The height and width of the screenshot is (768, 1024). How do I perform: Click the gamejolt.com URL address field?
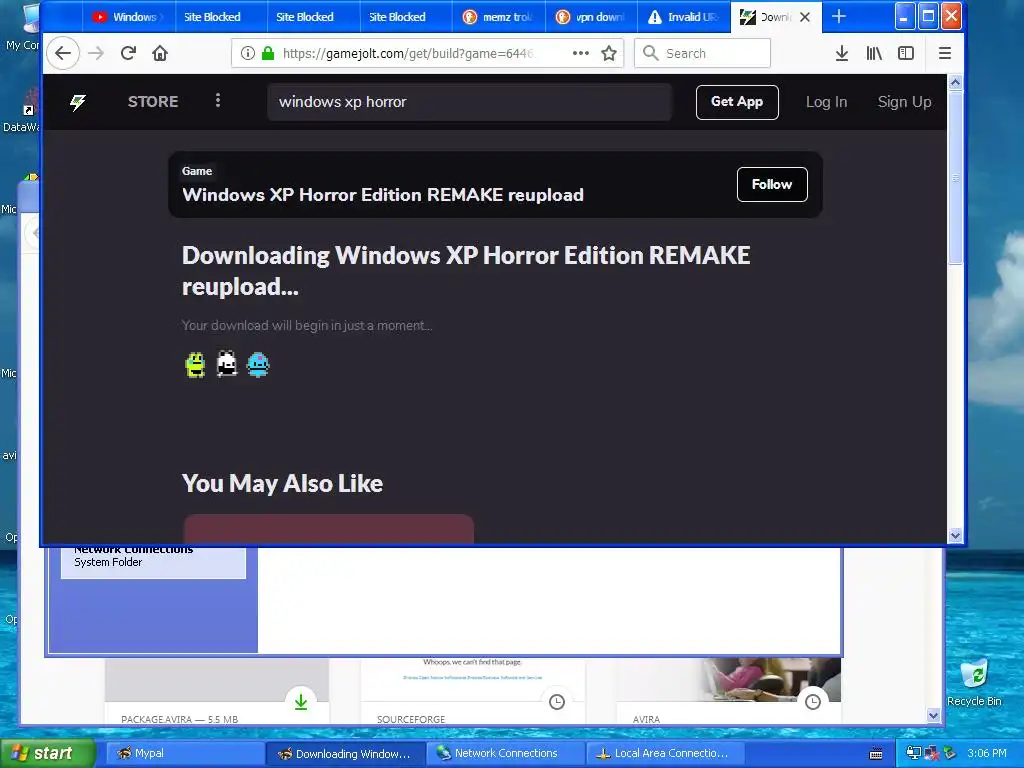tap(407, 54)
